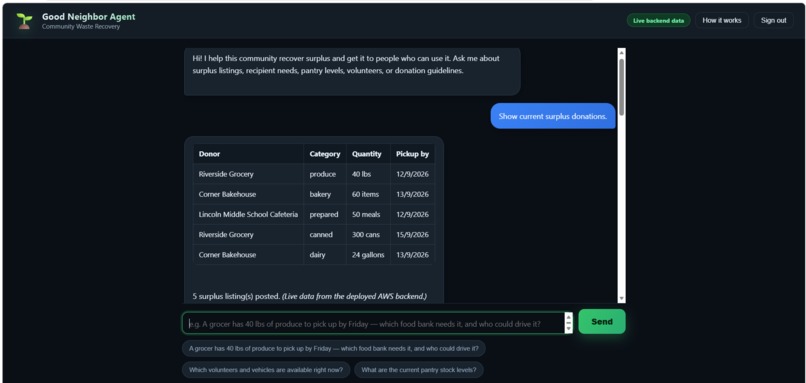Click the assistant's greeting message bubble

pos(352,71)
